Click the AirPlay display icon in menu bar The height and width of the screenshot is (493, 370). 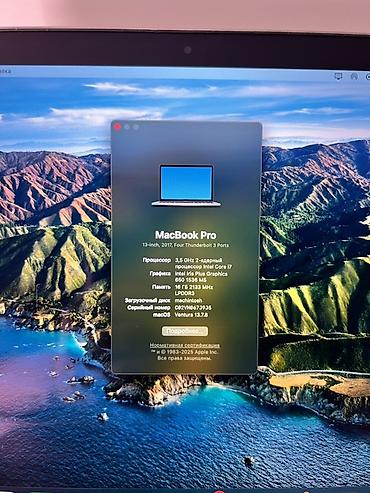338,77
